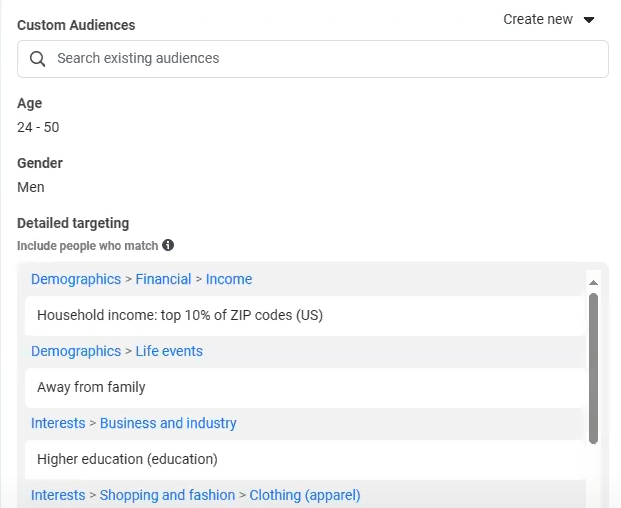Click the magnifying glass search icon
The image size is (621, 508).
[37, 59]
